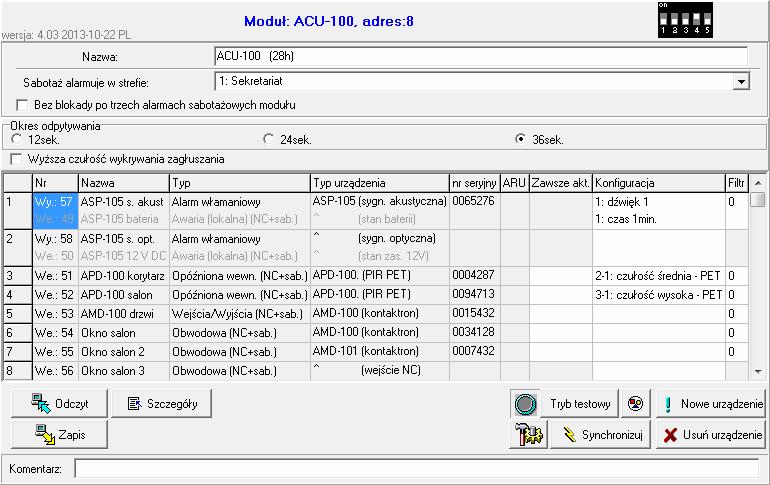Click the Okno salon 3 name cell
The width and height of the screenshot is (770, 485).
point(123,371)
